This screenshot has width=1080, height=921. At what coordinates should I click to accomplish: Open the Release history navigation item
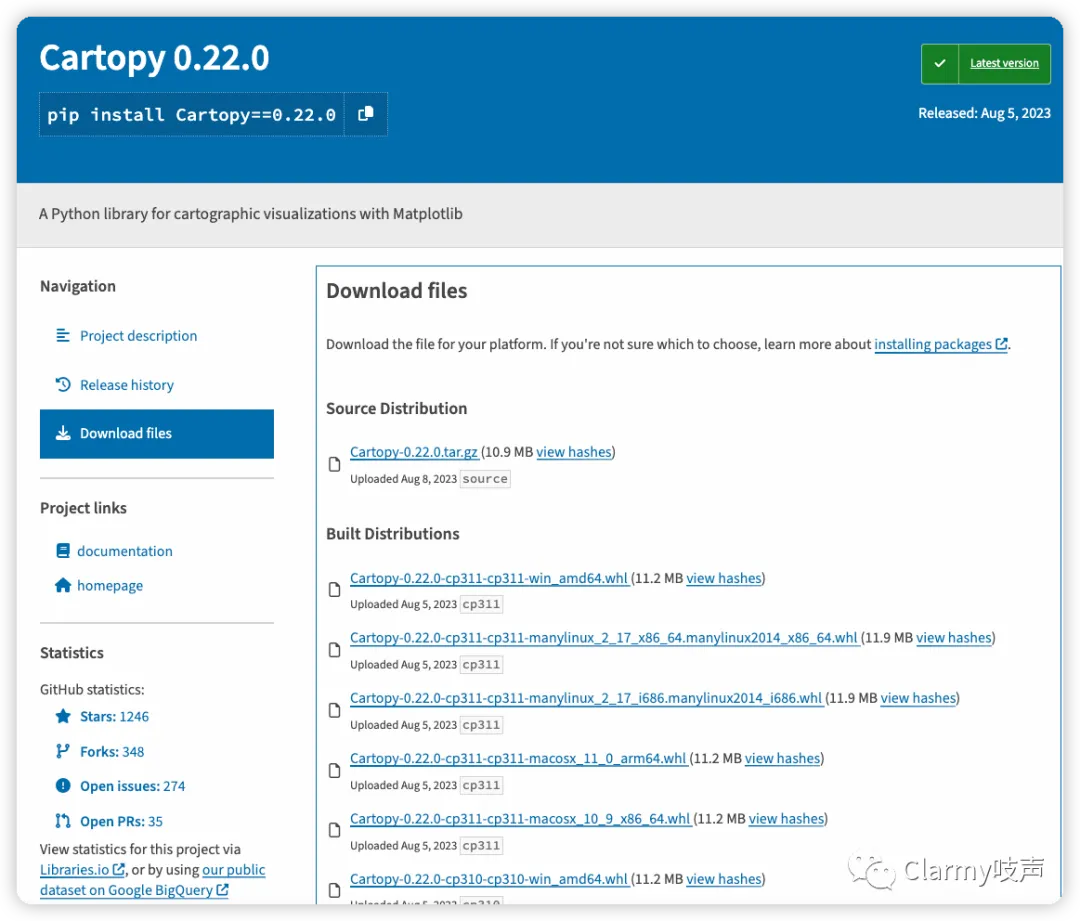point(127,384)
